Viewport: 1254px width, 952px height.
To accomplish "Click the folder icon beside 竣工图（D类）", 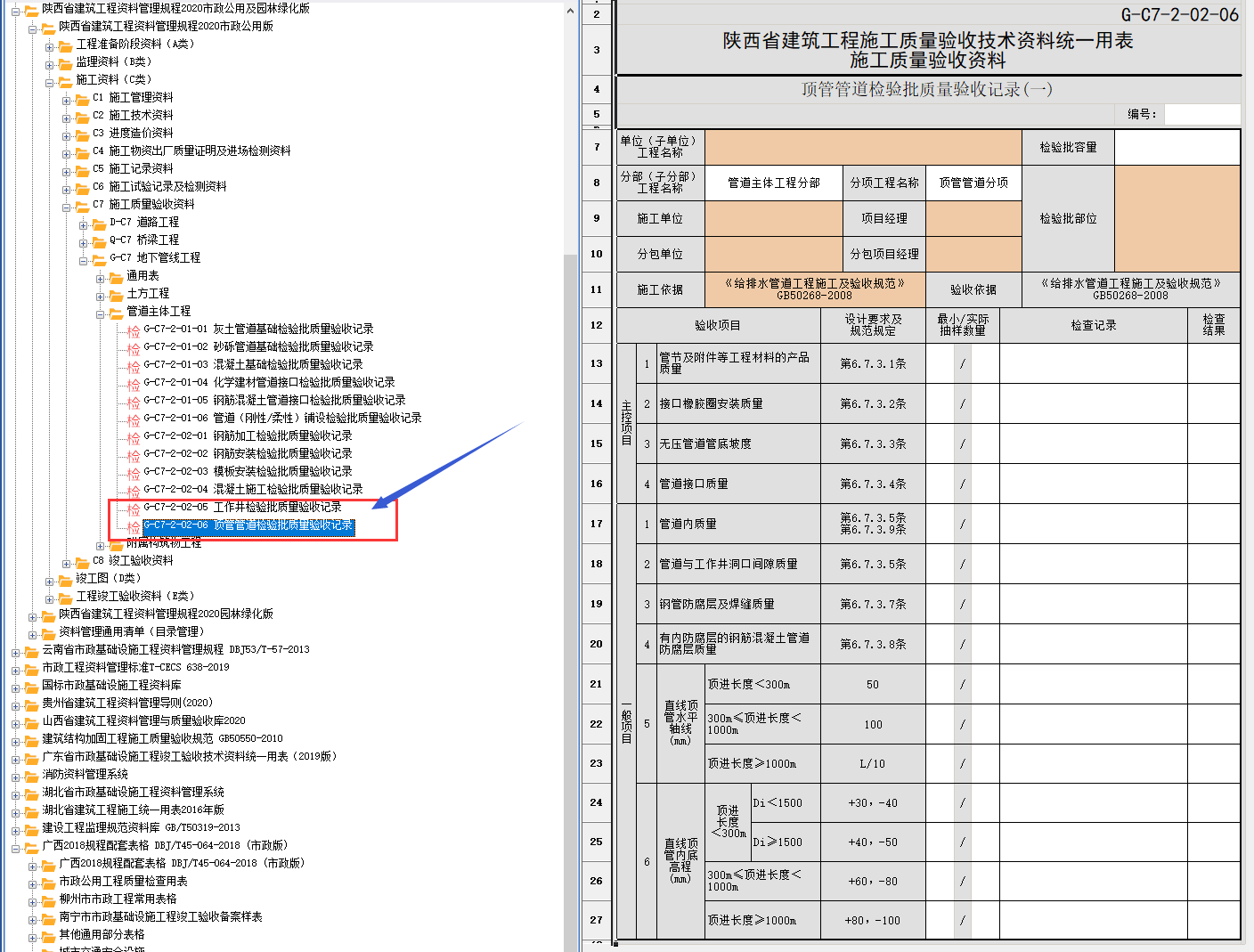I will click(x=65, y=579).
